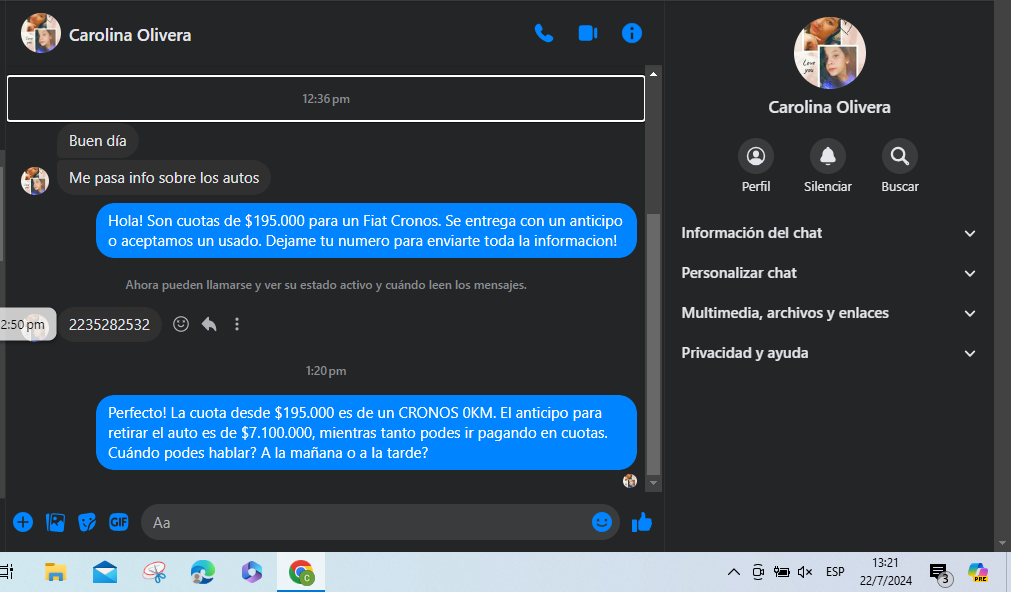
Task: Expand Multimedia, archivos y enlaces section
Action: coord(829,313)
